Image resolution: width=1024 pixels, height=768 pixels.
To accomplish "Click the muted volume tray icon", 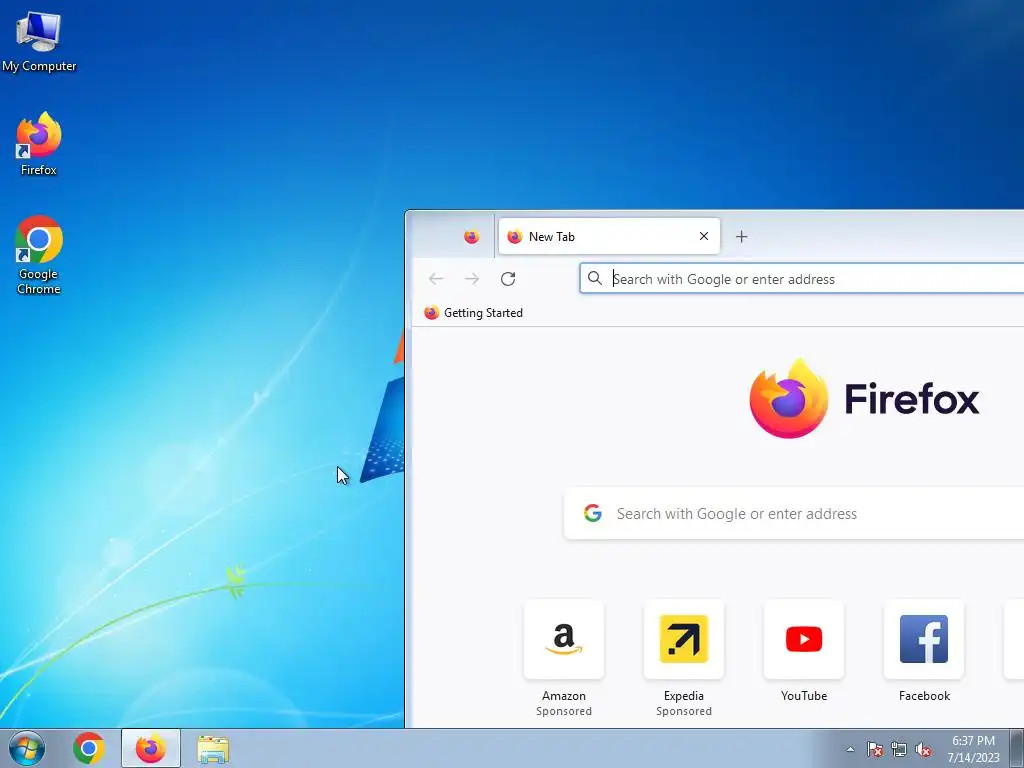I will [923, 749].
